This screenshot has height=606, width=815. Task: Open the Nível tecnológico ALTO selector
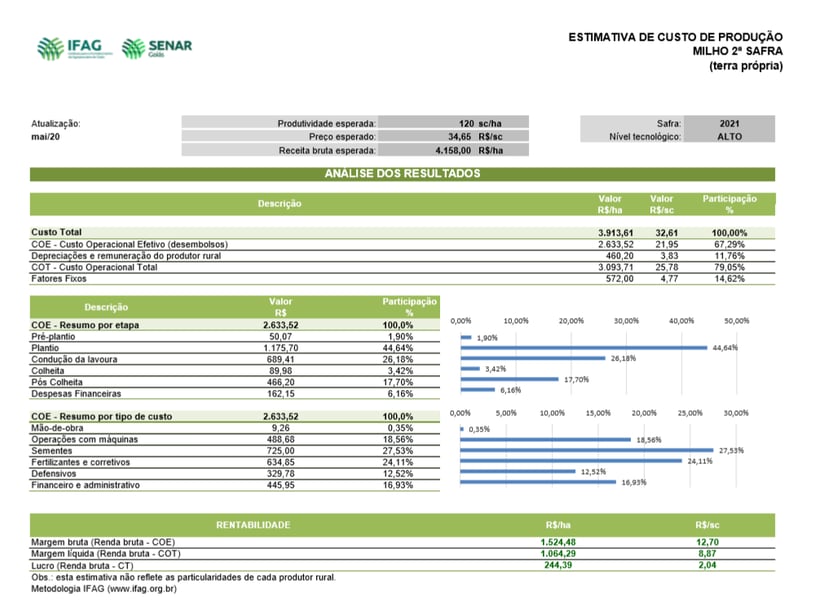(x=728, y=133)
